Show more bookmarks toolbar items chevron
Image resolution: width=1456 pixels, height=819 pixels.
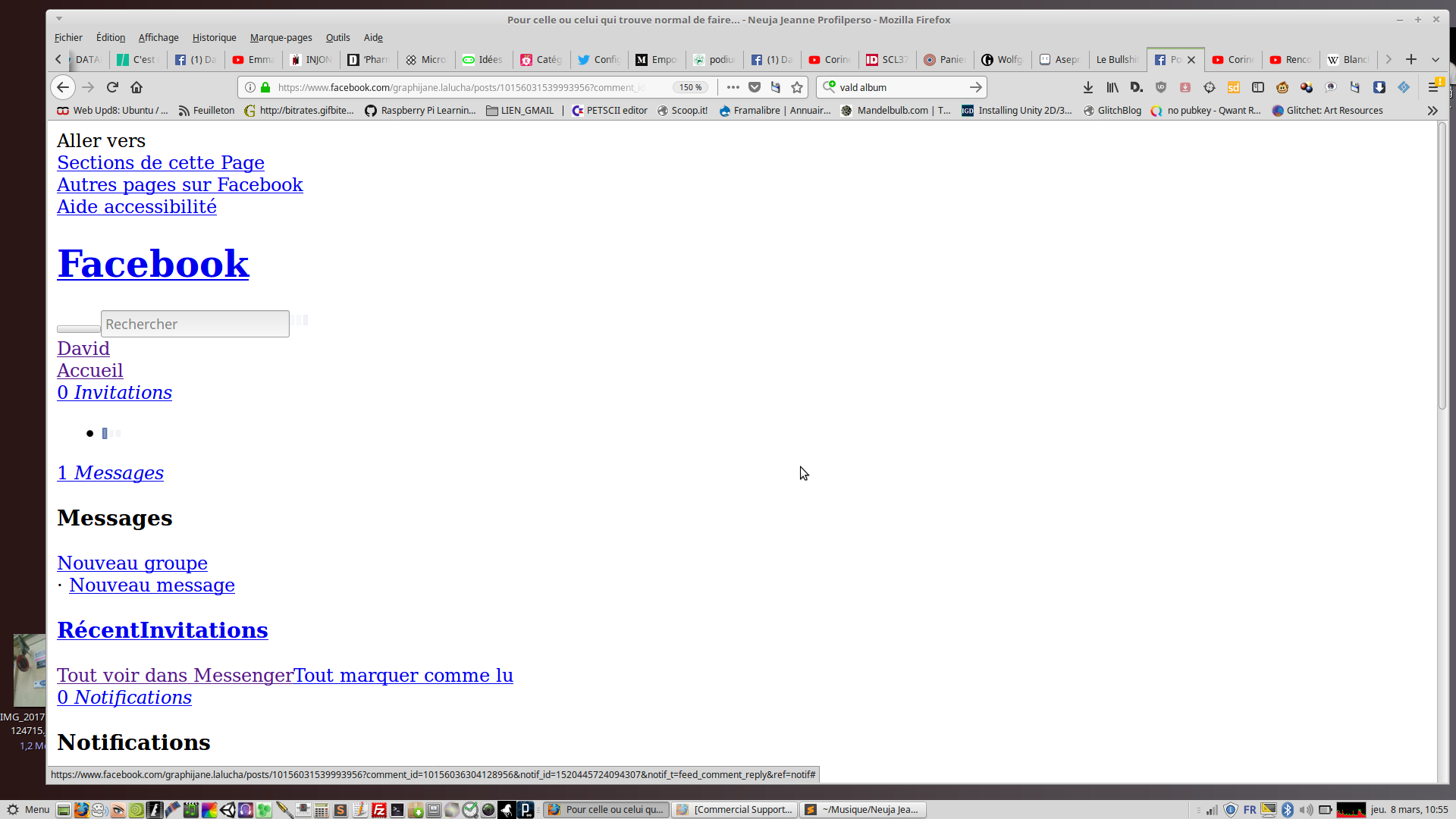tap(1432, 111)
